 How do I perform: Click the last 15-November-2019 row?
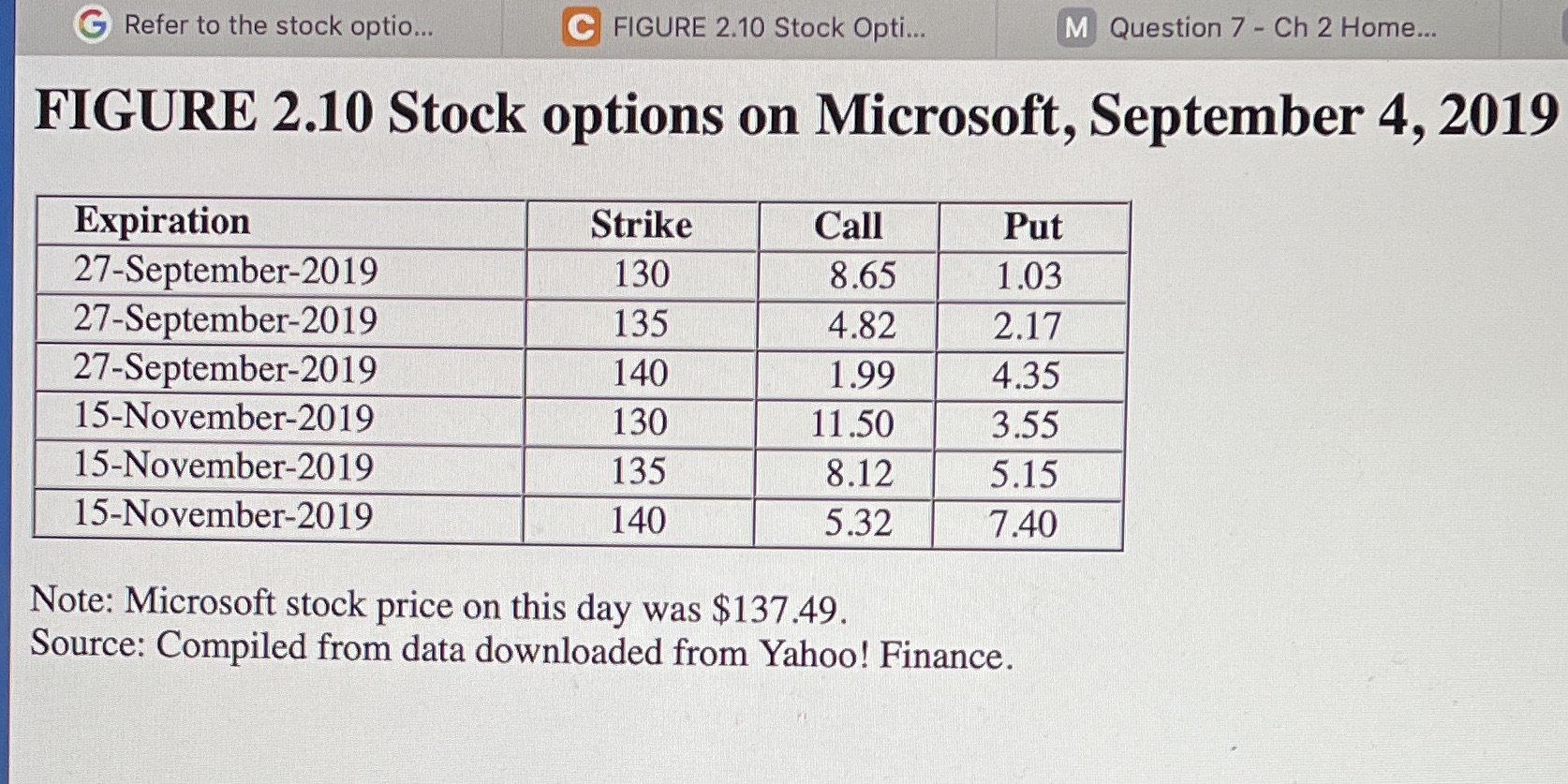[577, 519]
